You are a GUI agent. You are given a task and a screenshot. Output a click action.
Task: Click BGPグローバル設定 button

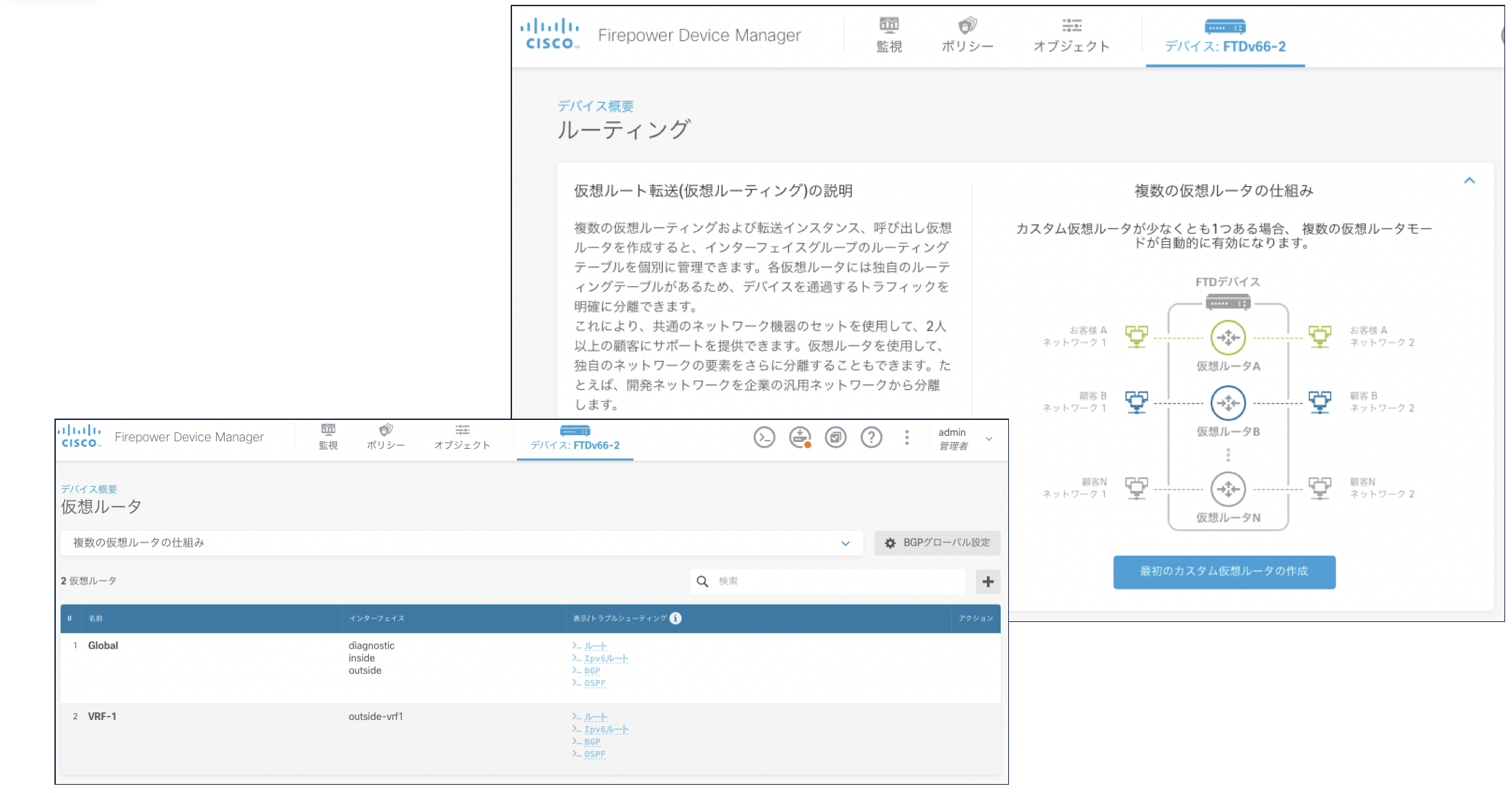coord(937,543)
